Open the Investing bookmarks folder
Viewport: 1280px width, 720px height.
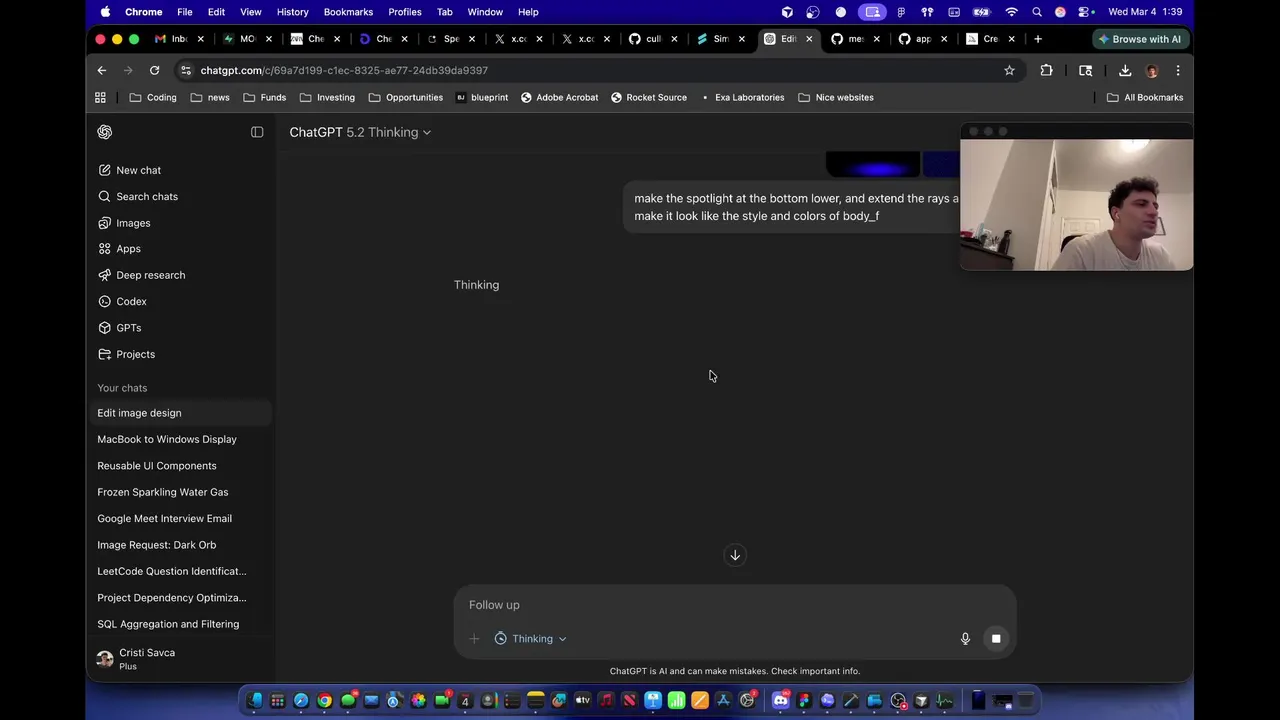[x=327, y=97]
